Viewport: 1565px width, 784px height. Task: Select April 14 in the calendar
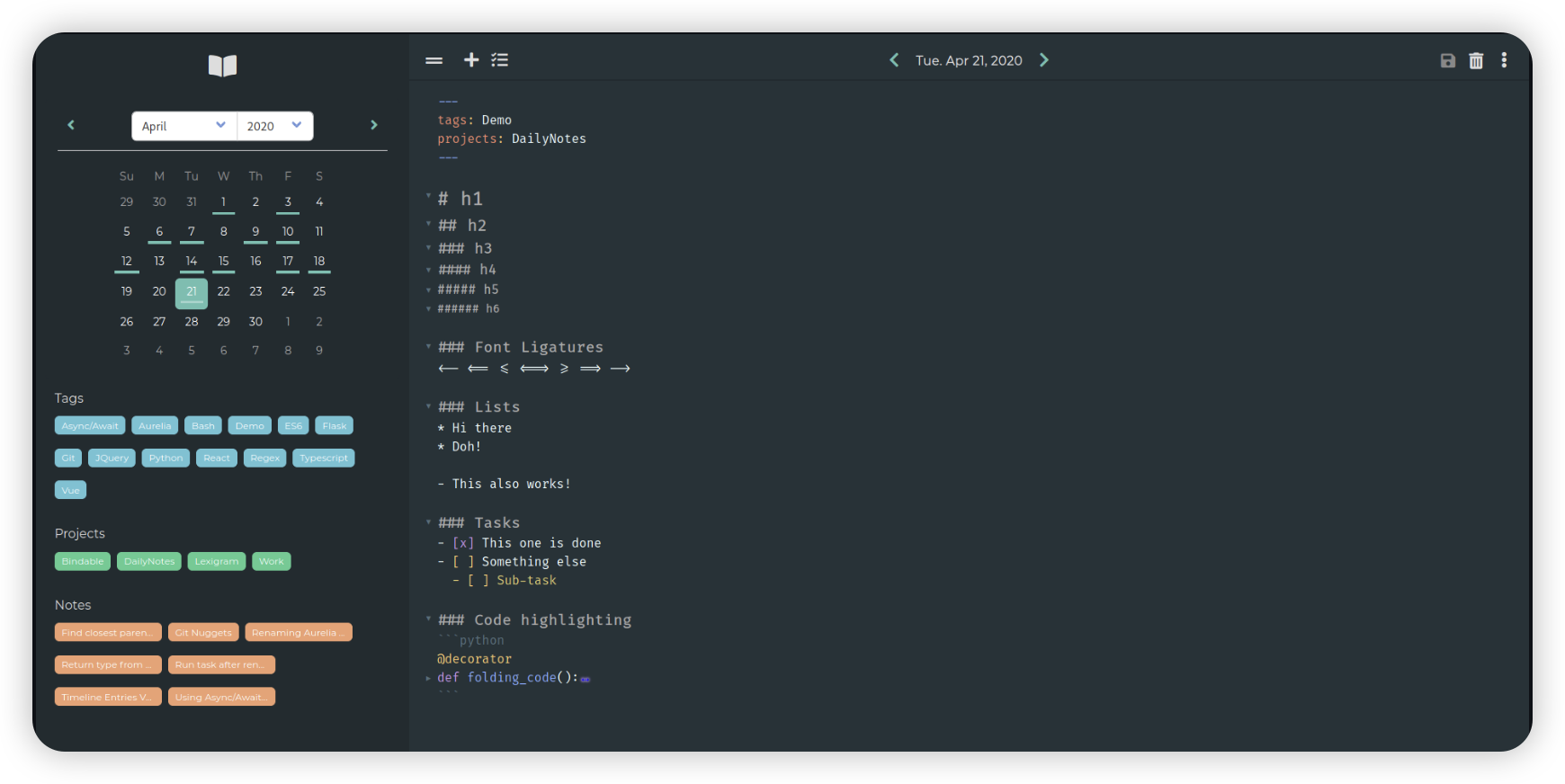[192, 262]
